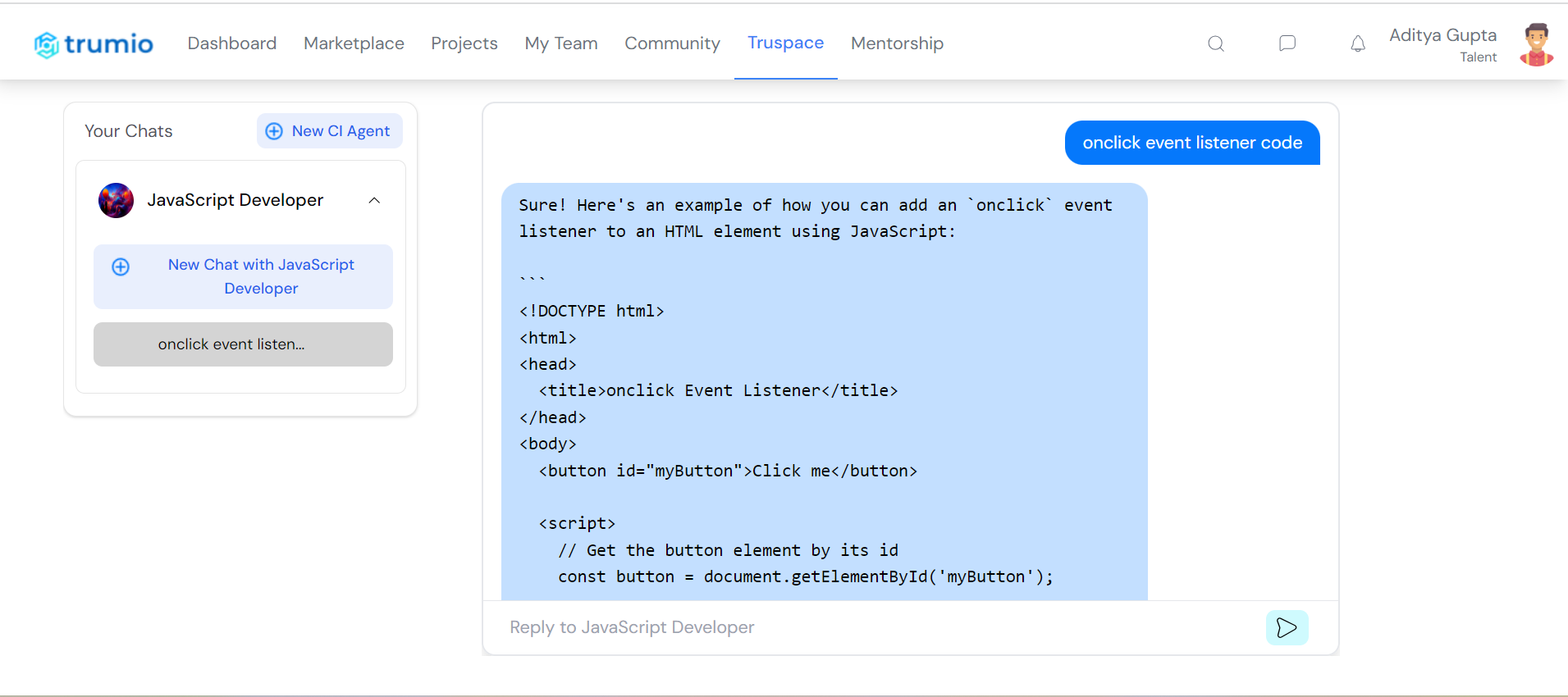Open the messages chat bubble icon
1568x697 pixels.
tap(1287, 43)
